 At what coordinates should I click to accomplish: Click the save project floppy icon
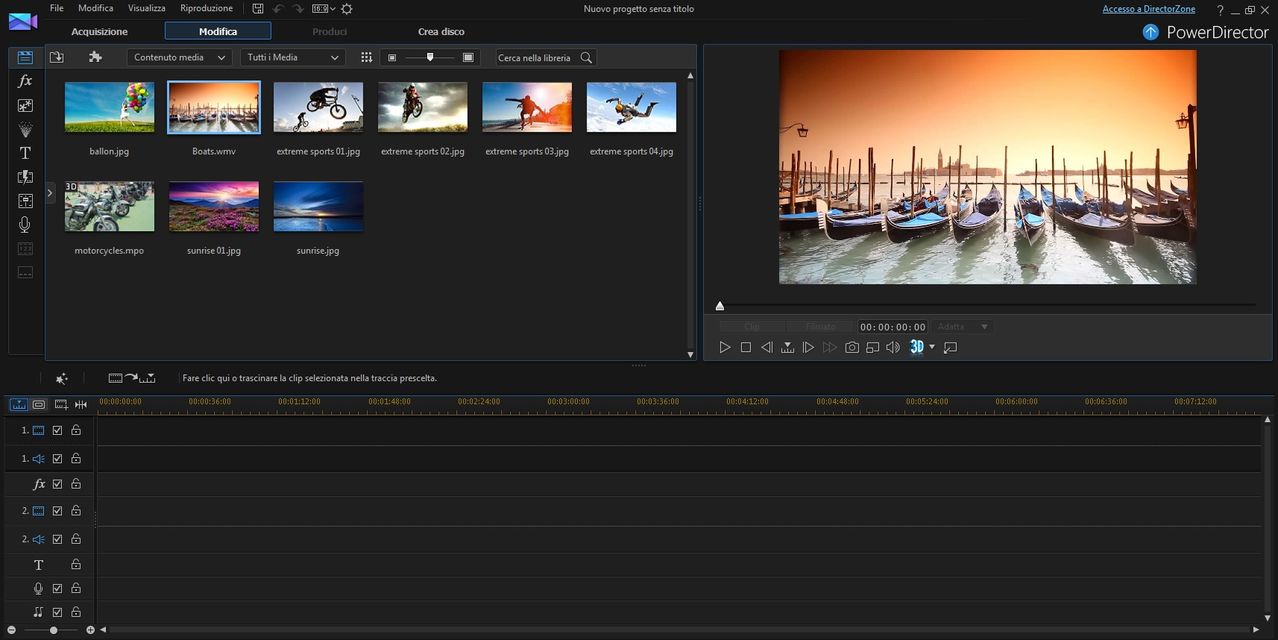[x=258, y=8]
